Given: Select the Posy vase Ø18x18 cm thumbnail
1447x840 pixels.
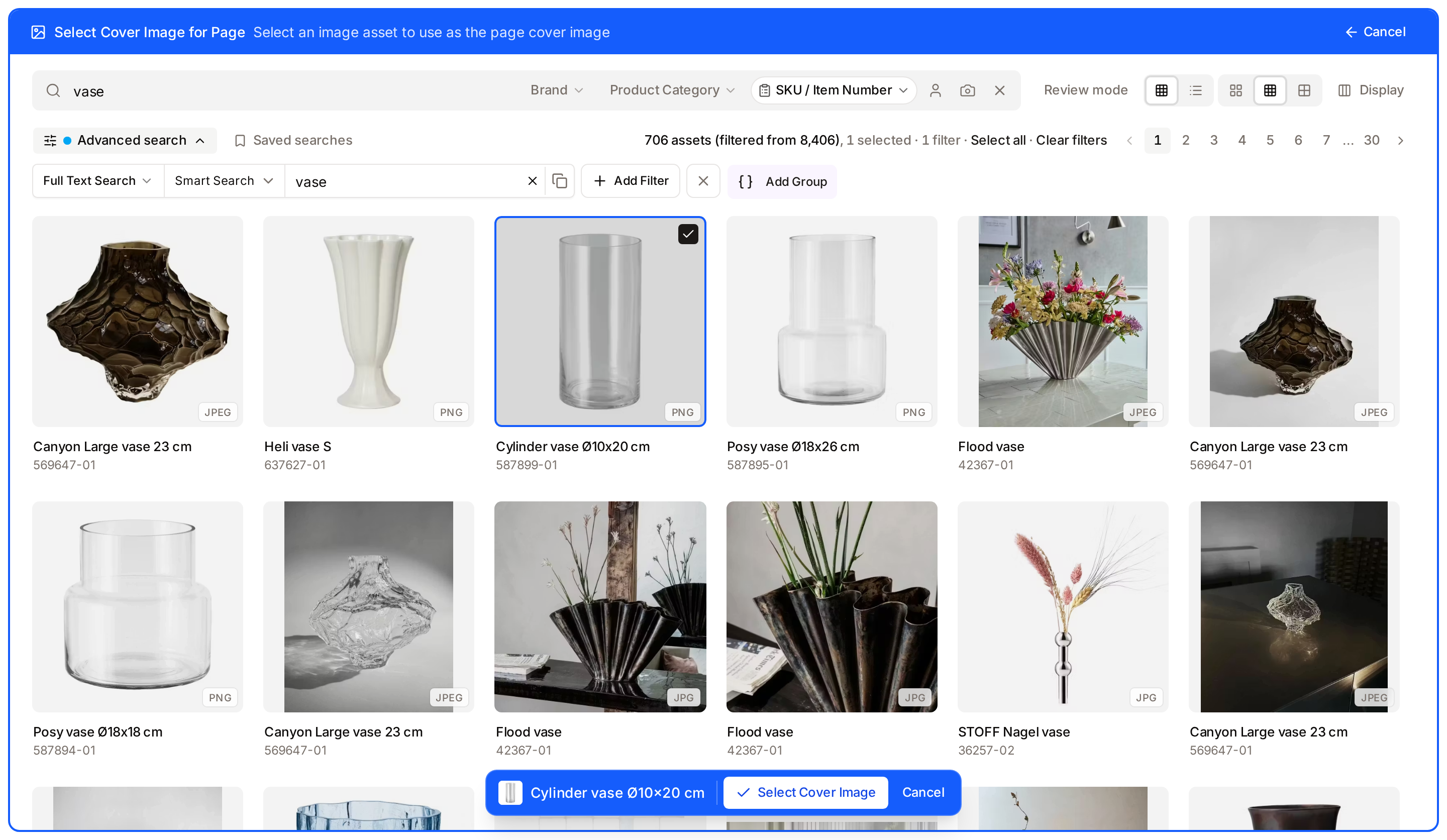Looking at the screenshot, I should click(137, 606).
